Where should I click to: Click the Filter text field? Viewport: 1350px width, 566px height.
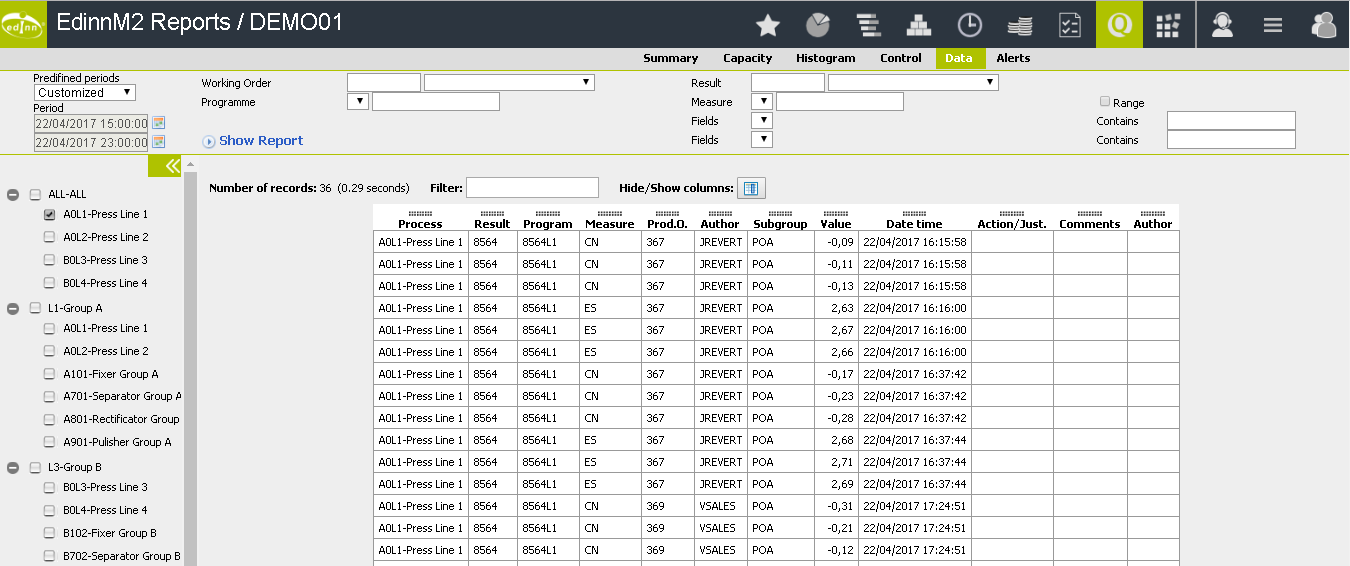532,187
